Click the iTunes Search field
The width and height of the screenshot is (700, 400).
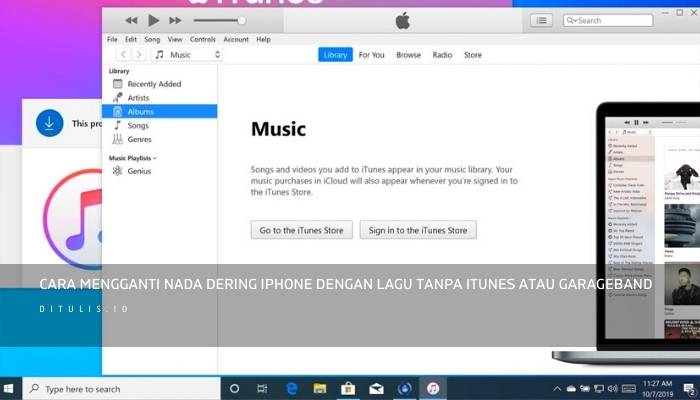click(x=608, y=20)
